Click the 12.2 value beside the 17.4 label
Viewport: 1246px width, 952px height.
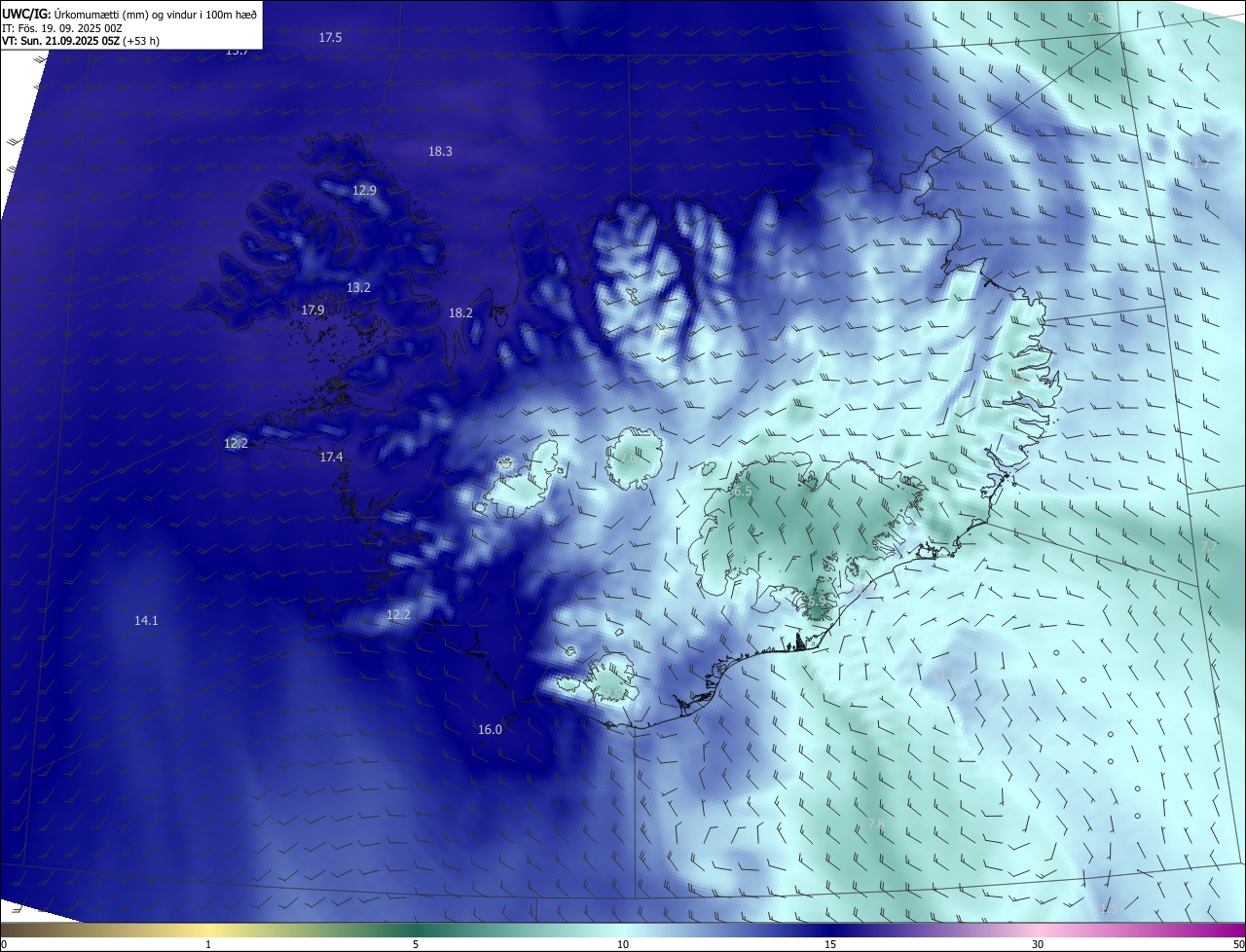[x=236, y=443]
